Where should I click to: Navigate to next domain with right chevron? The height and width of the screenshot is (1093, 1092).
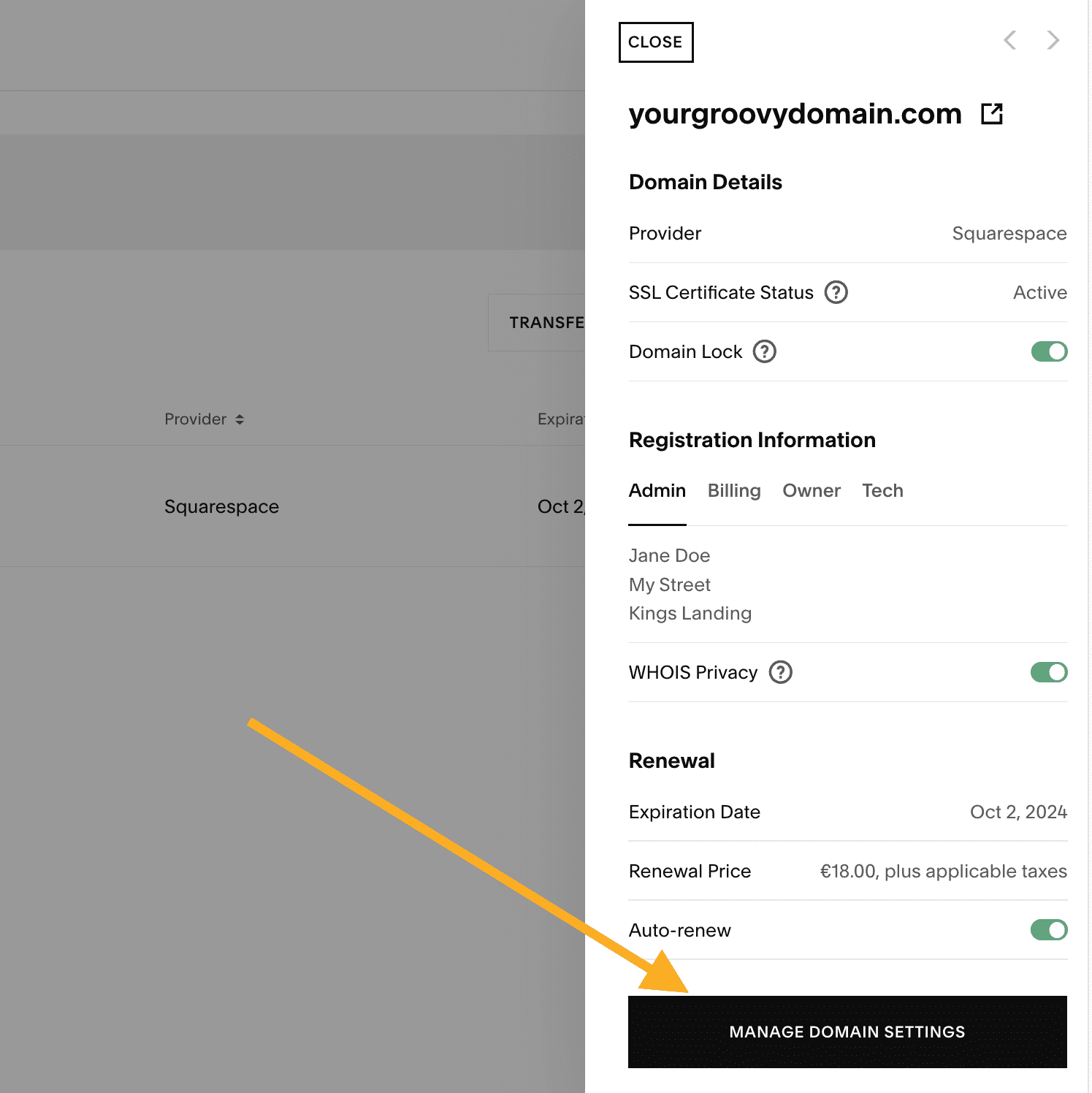(1053, 40)
